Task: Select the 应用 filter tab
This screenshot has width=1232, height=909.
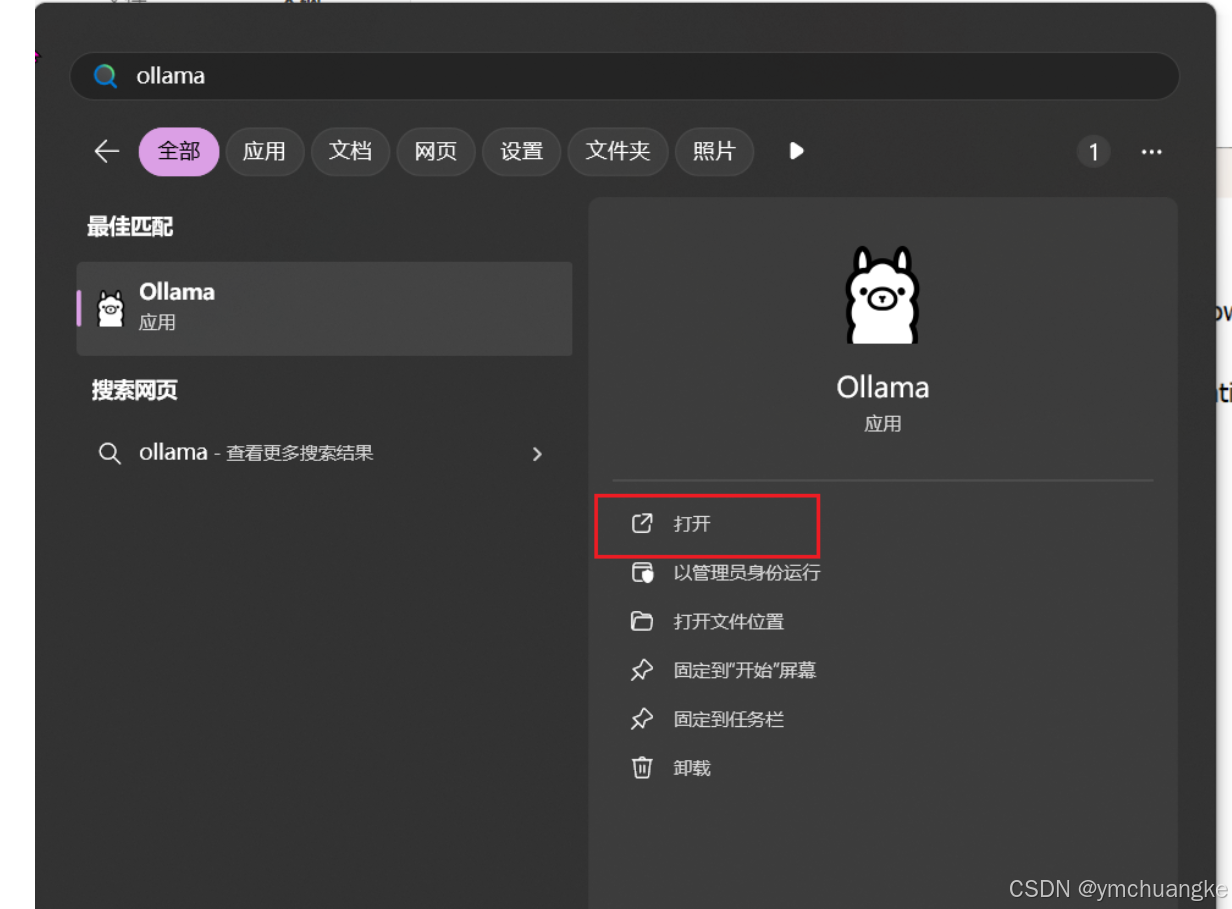Action: point(265,151)
